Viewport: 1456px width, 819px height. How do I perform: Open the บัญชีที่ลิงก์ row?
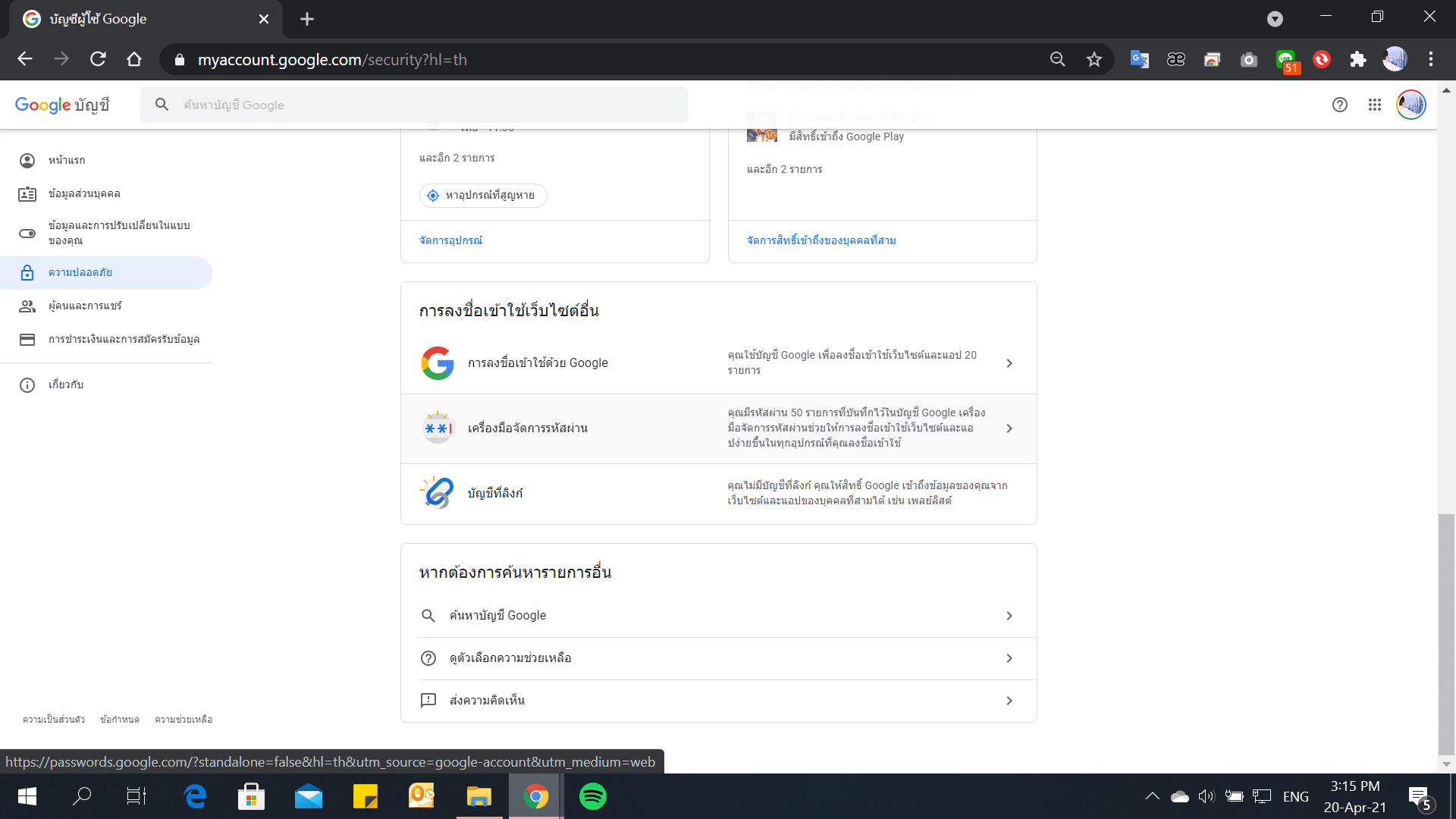pos(718,494)
